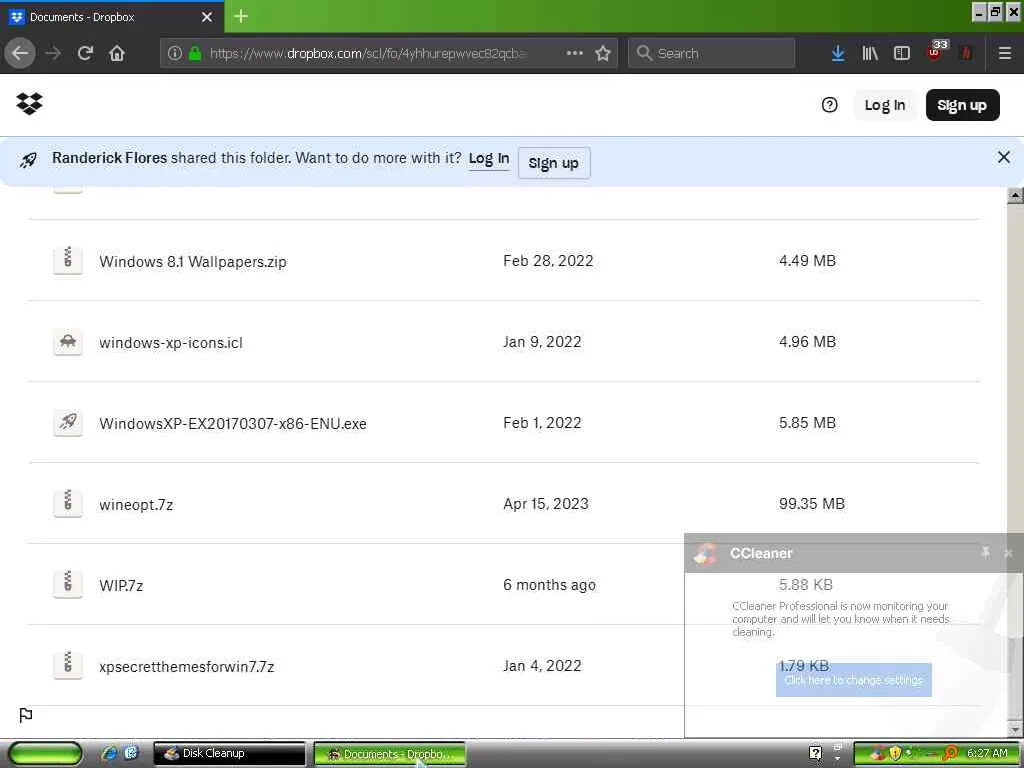Click the Log in button in header
1024x768 pixels.
[x=885, y=105]
